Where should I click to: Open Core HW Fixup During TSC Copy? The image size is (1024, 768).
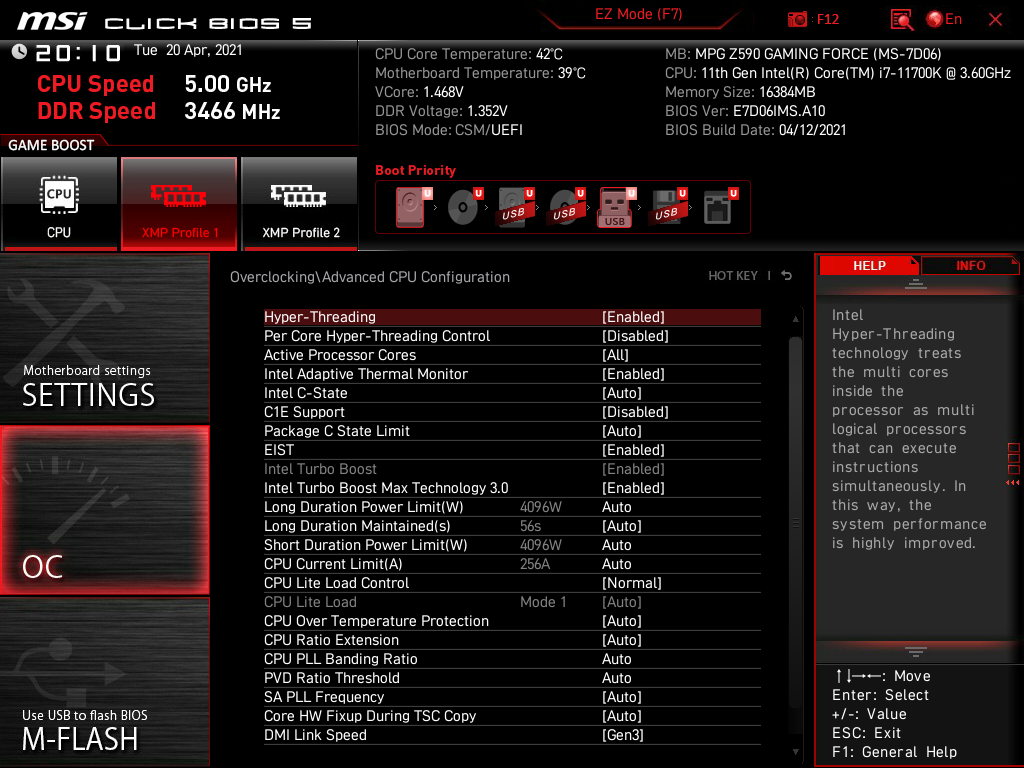point(512,715)
